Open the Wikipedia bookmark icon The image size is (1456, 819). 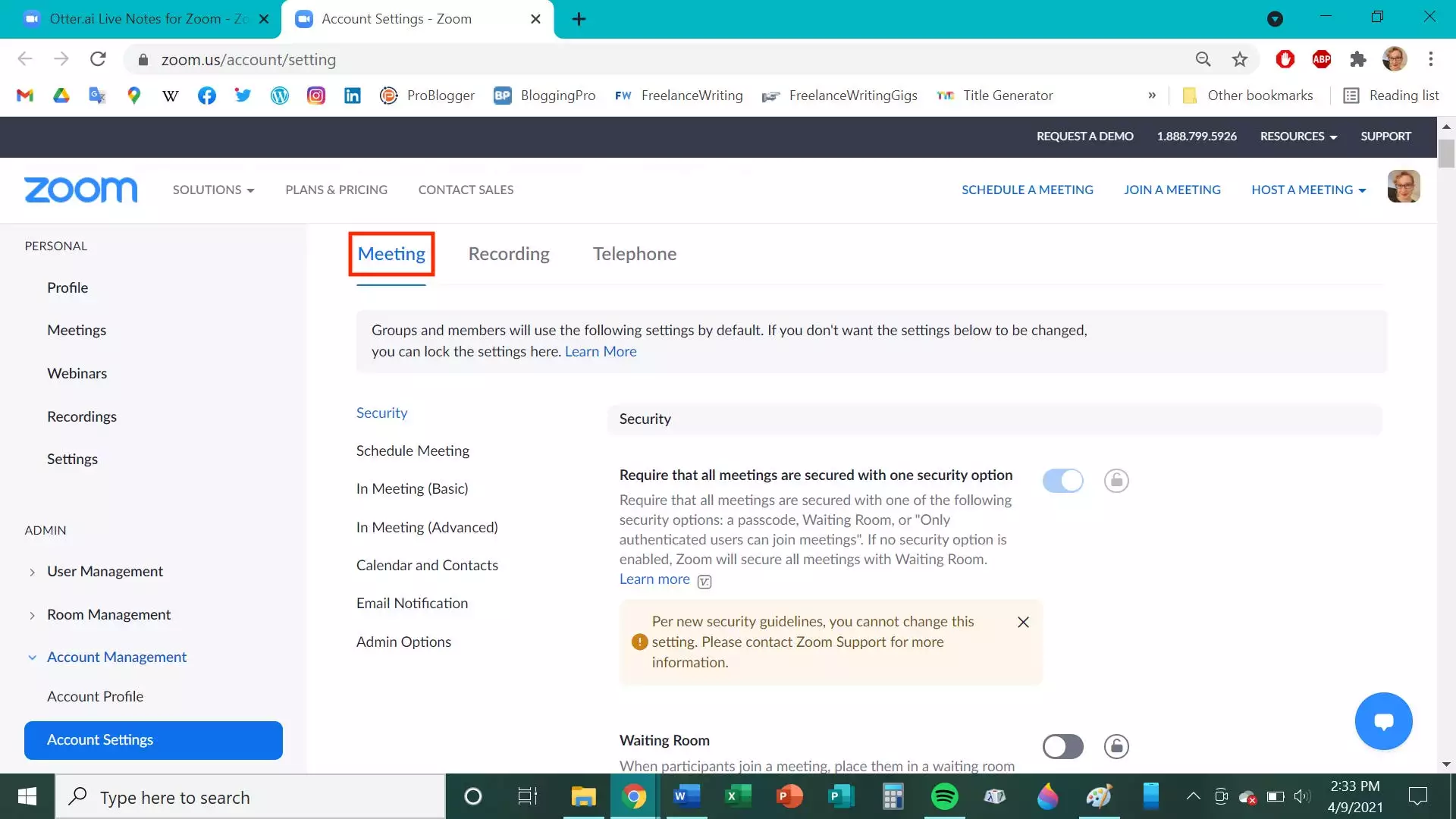coord(171,96)
